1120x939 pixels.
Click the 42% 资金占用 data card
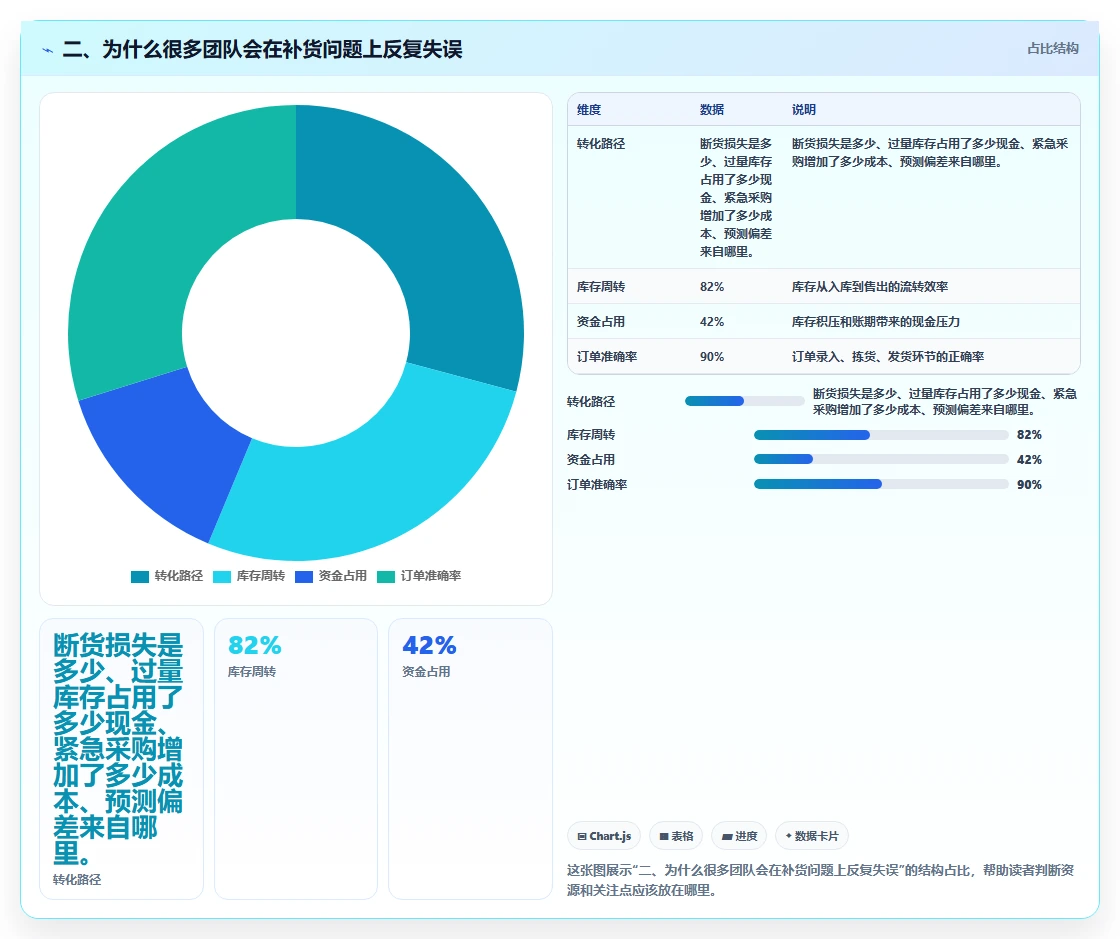470,758
